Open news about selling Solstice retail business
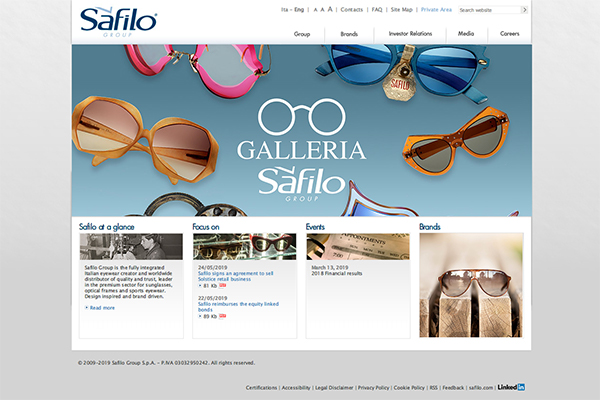The width and height of the screenshot is (600, 400). (235, 276)
